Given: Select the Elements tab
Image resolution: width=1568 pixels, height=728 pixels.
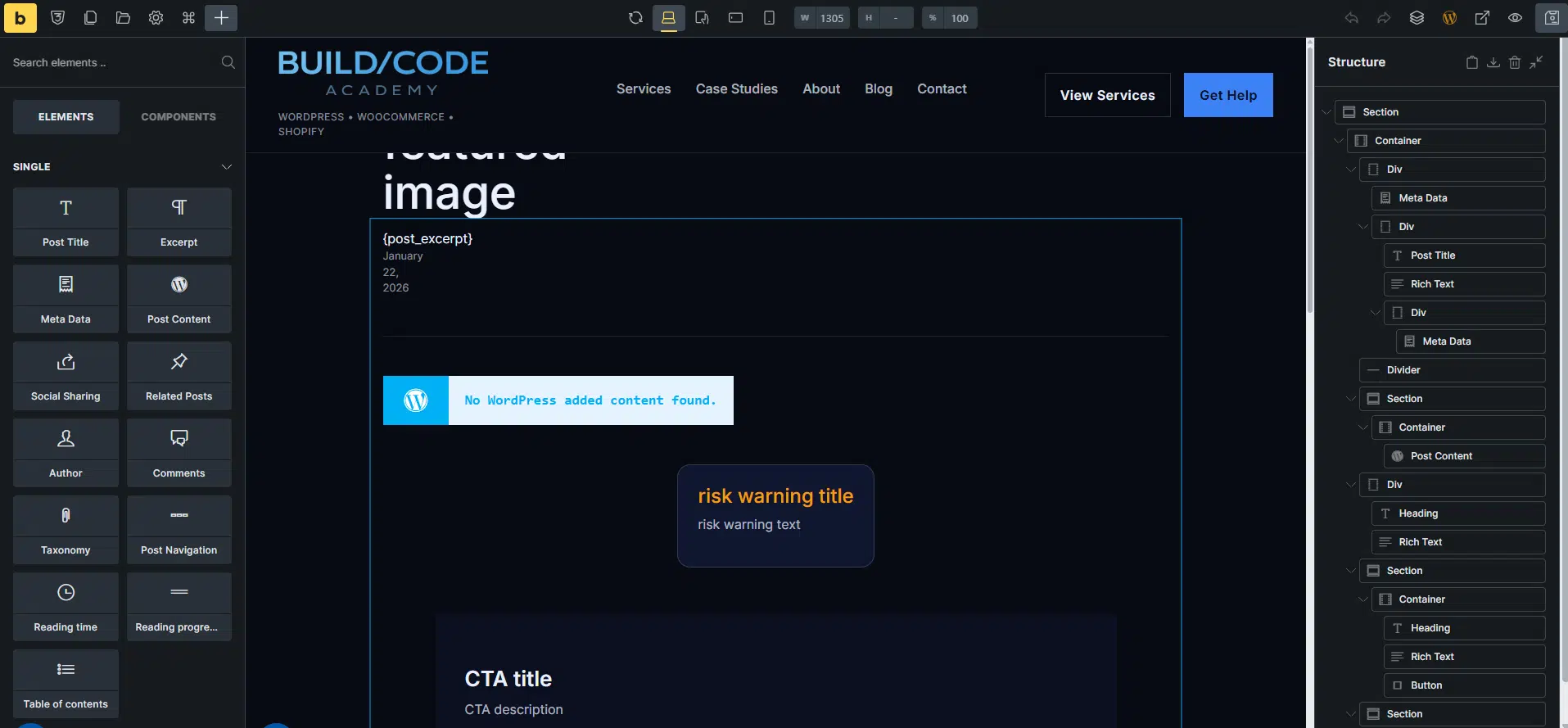Looking at the screenshot, I should 66,117.
